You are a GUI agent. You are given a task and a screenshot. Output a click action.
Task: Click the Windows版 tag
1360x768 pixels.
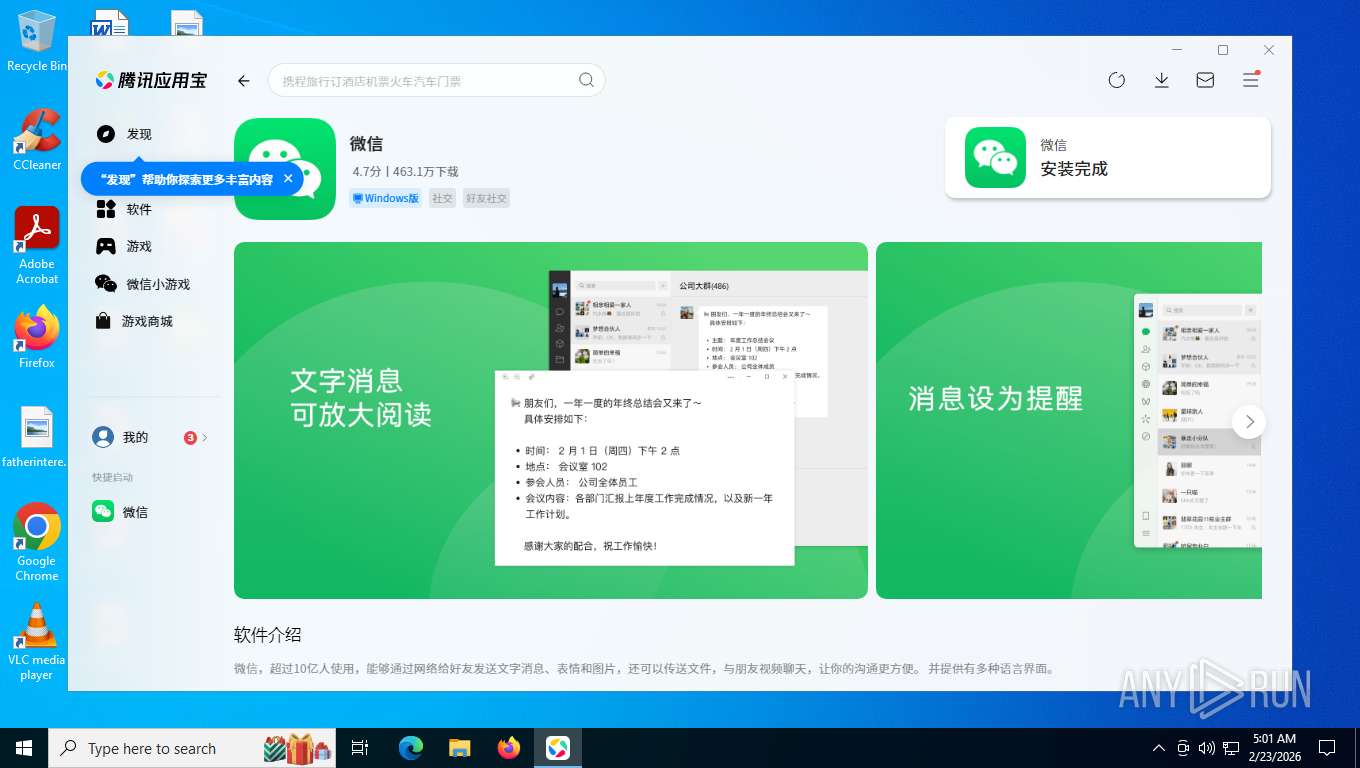coord(386,198)
